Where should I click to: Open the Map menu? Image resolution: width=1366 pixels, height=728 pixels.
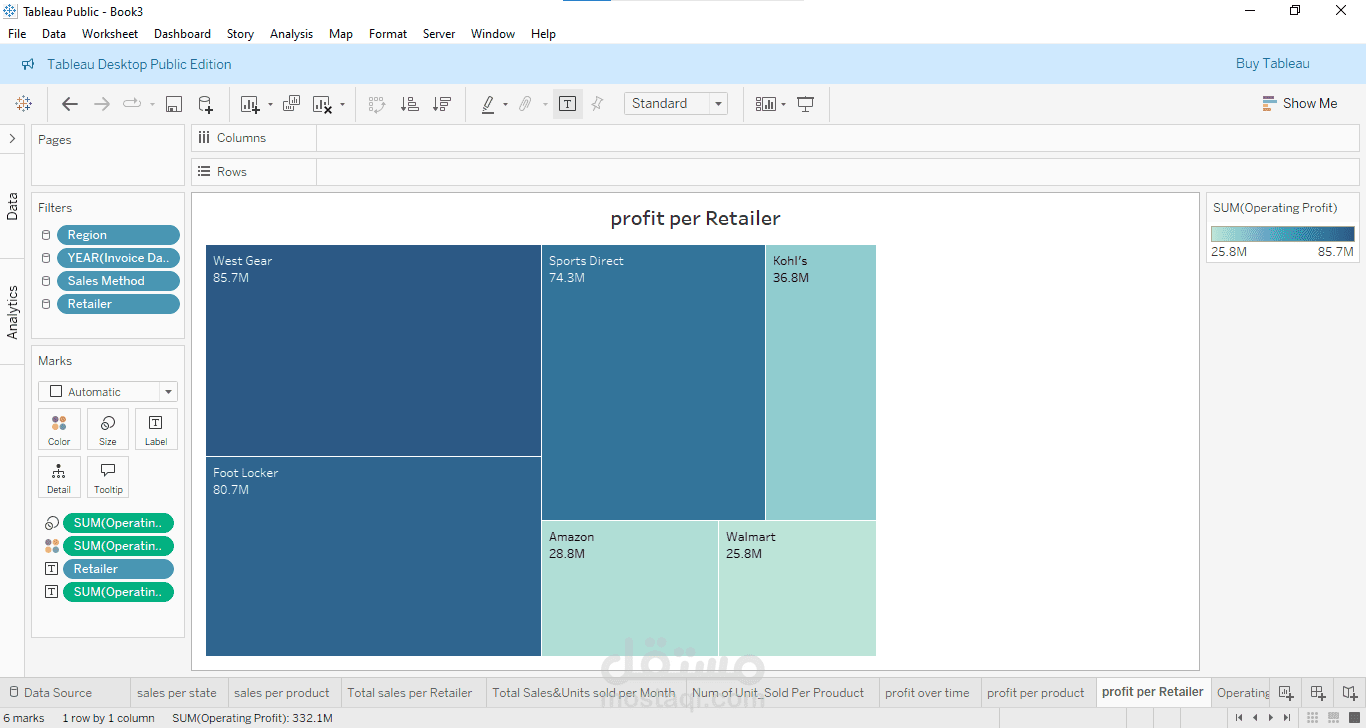[x=341, y=33]
